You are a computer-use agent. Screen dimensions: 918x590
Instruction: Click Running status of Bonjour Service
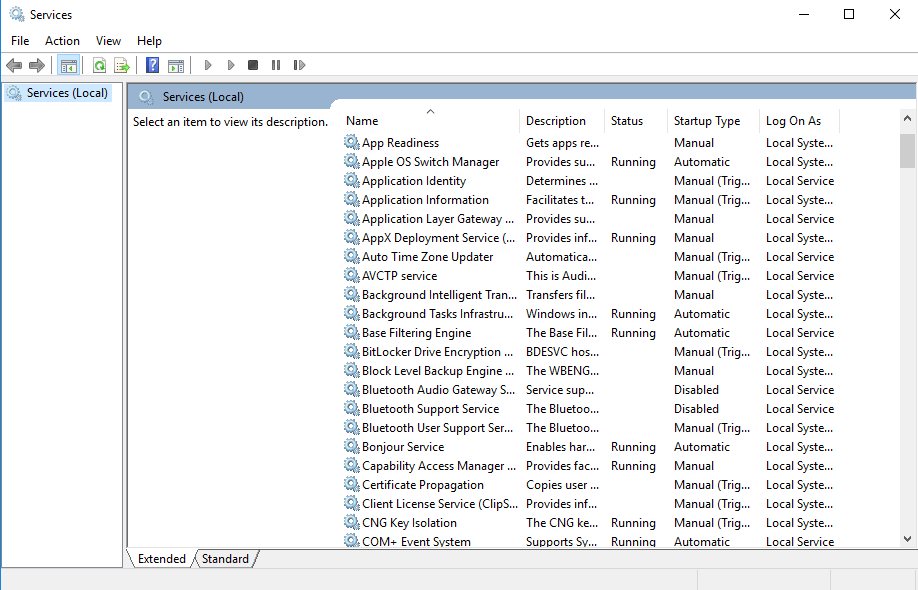pyautogui.click(x=633, y=447)
